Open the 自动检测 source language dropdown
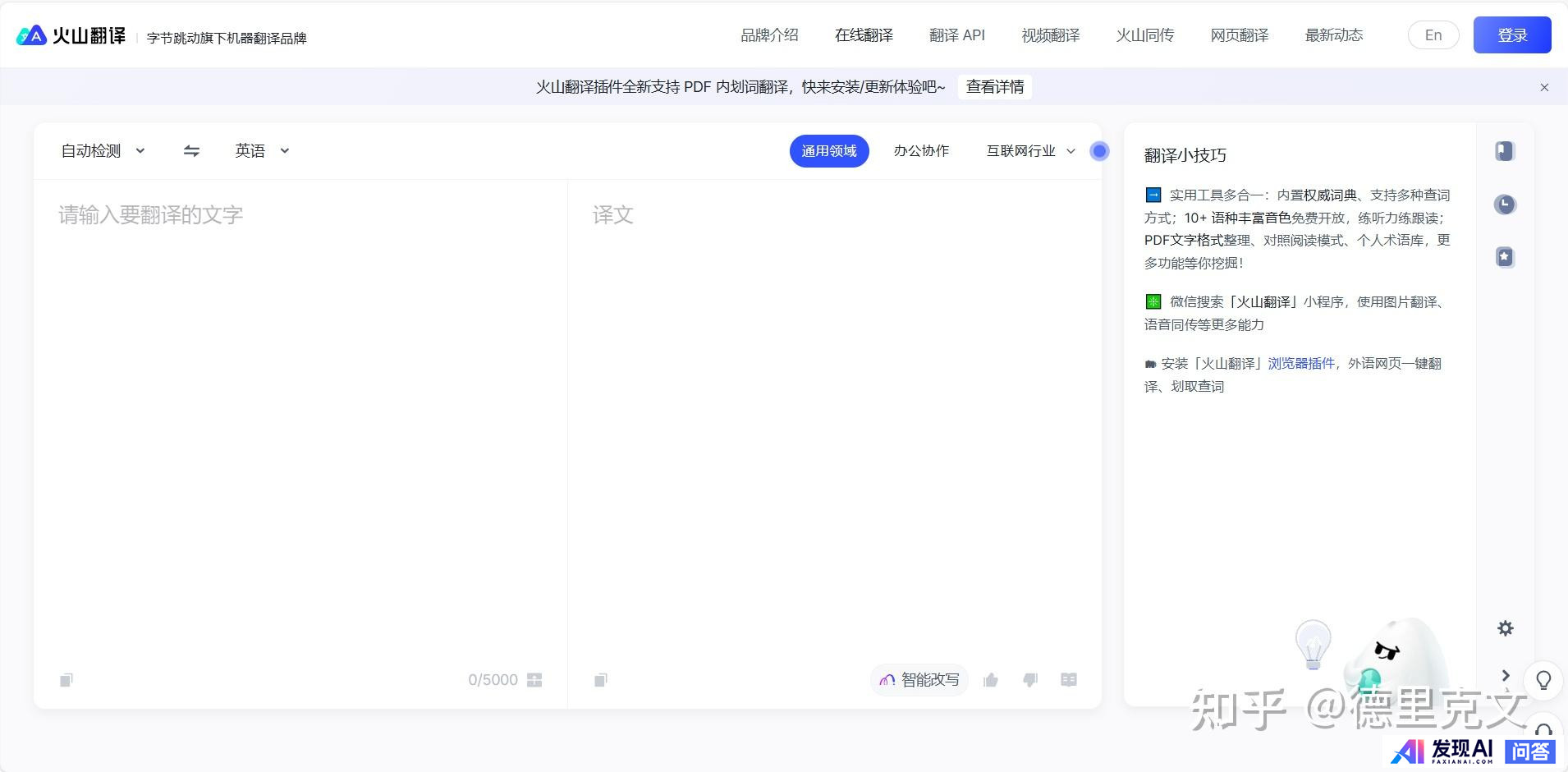1568x772 pixels. (103, 151)
